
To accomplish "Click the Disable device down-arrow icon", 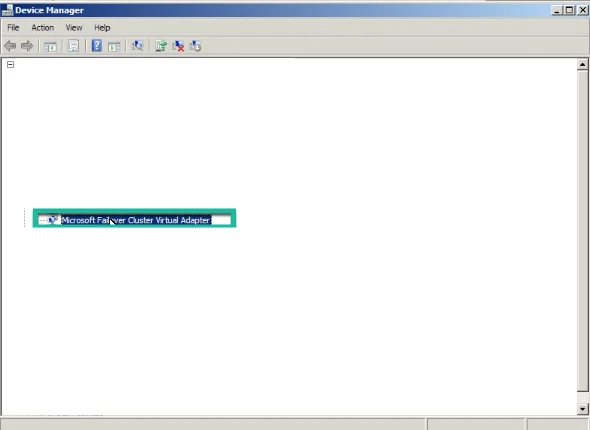I will coord(195,46).
